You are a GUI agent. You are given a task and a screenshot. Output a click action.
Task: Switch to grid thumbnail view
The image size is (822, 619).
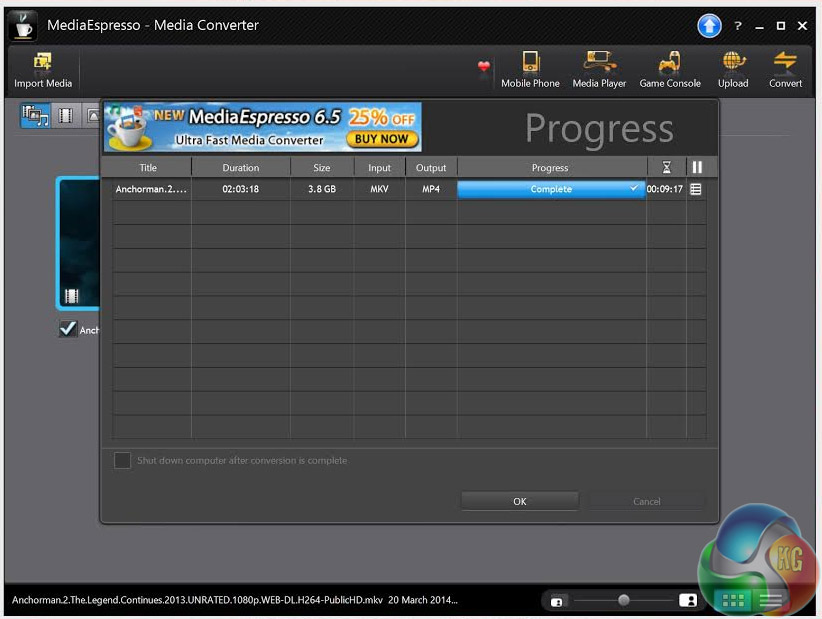733,600
